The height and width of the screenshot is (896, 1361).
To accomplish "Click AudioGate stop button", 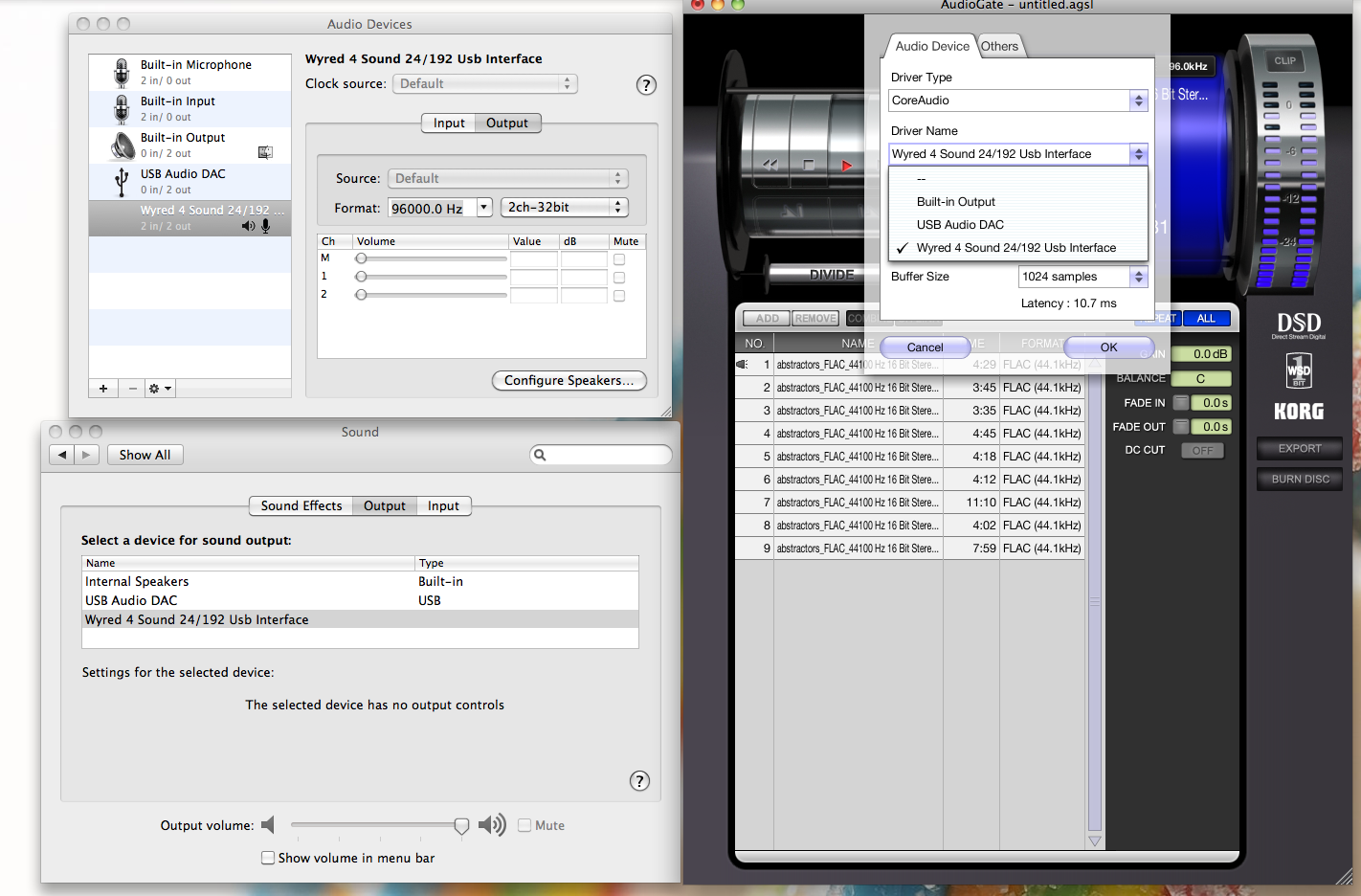I will coord(809,166).
